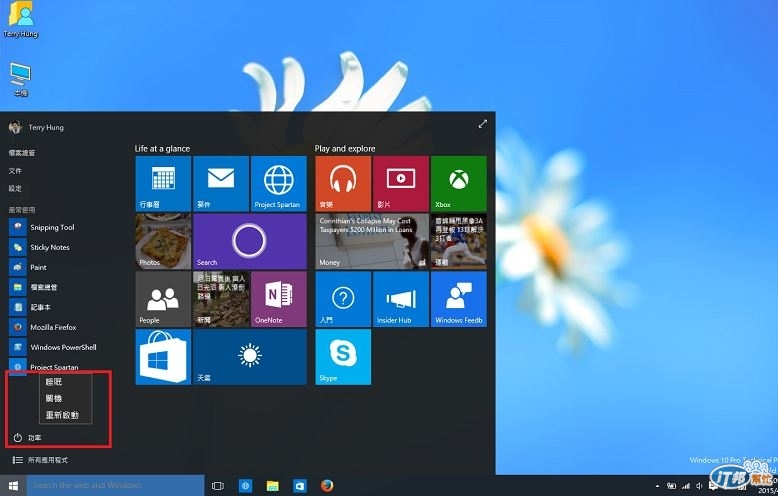
Task: Launch the Xbox tile
Action: click(458, 184)
